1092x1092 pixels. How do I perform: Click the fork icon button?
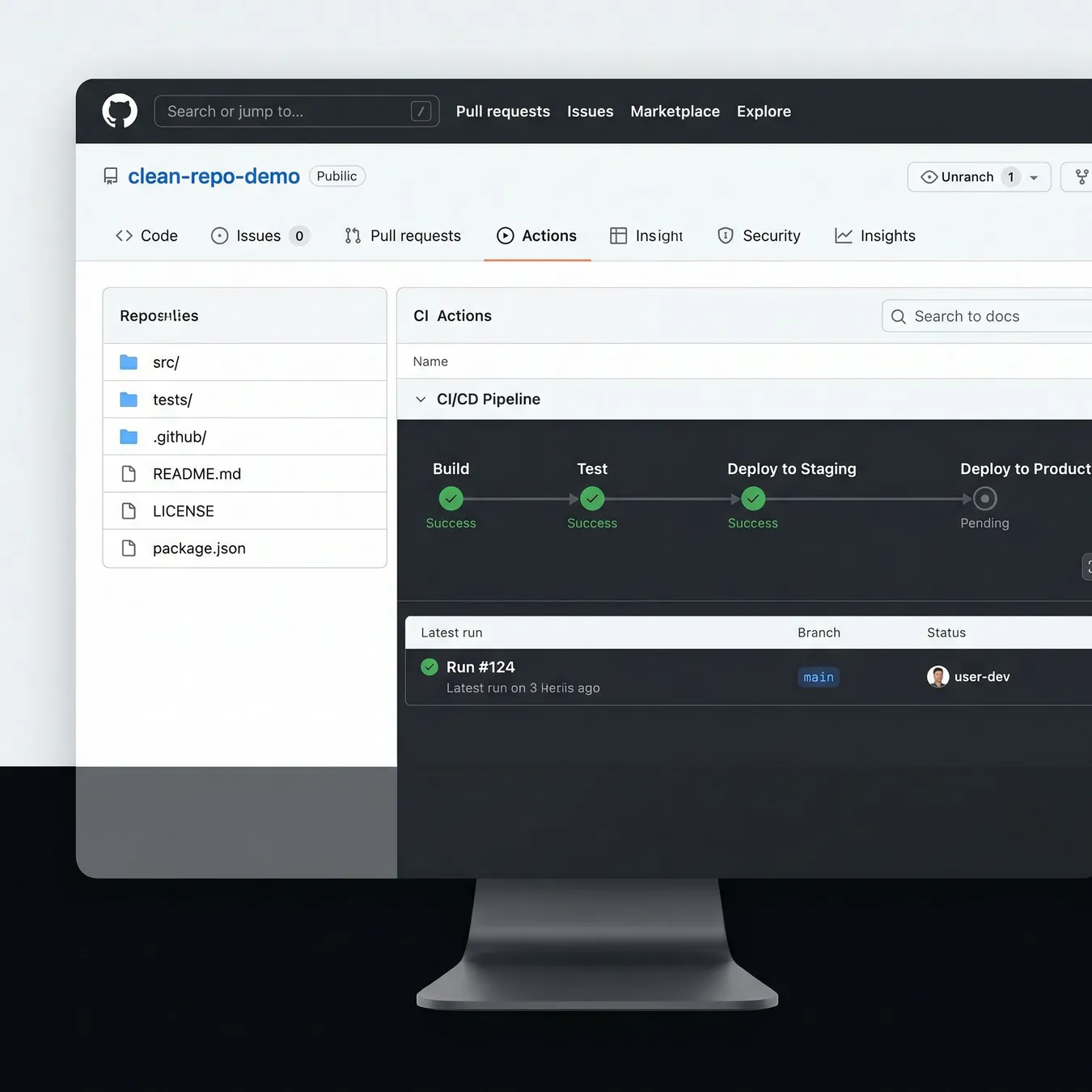[x=1081, y=177]
